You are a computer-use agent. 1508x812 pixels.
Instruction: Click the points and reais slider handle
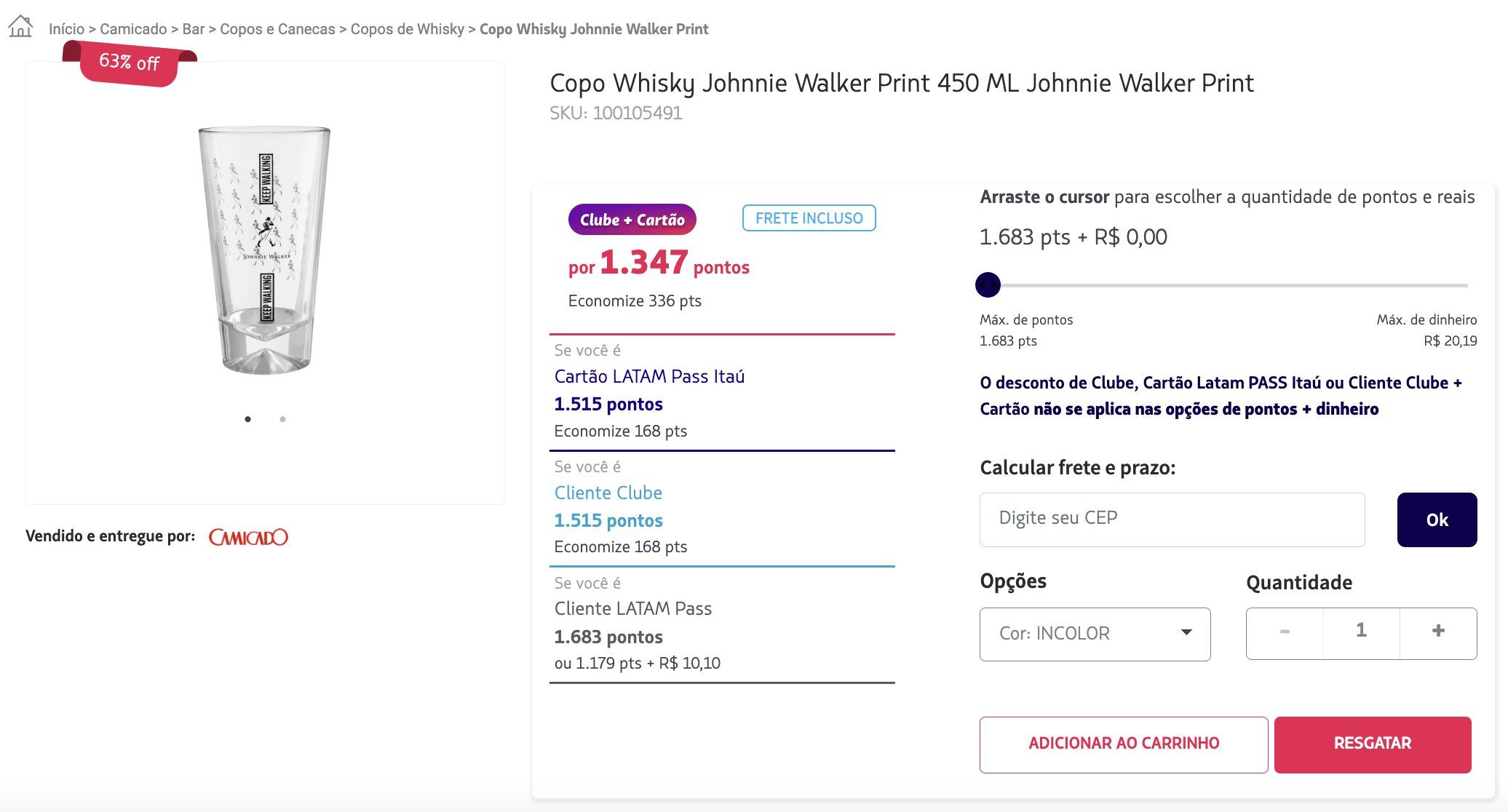coord(988,284)
